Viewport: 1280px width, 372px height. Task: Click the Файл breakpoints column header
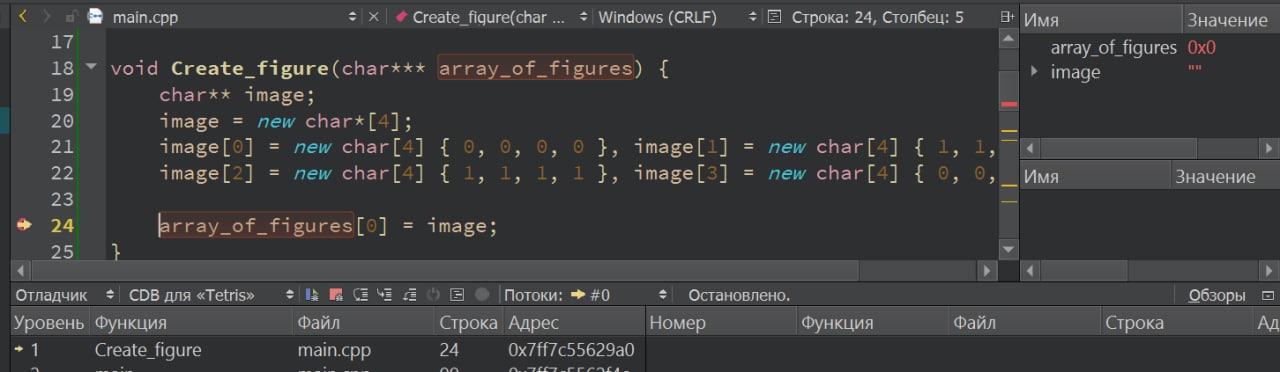coord(1024,323)
